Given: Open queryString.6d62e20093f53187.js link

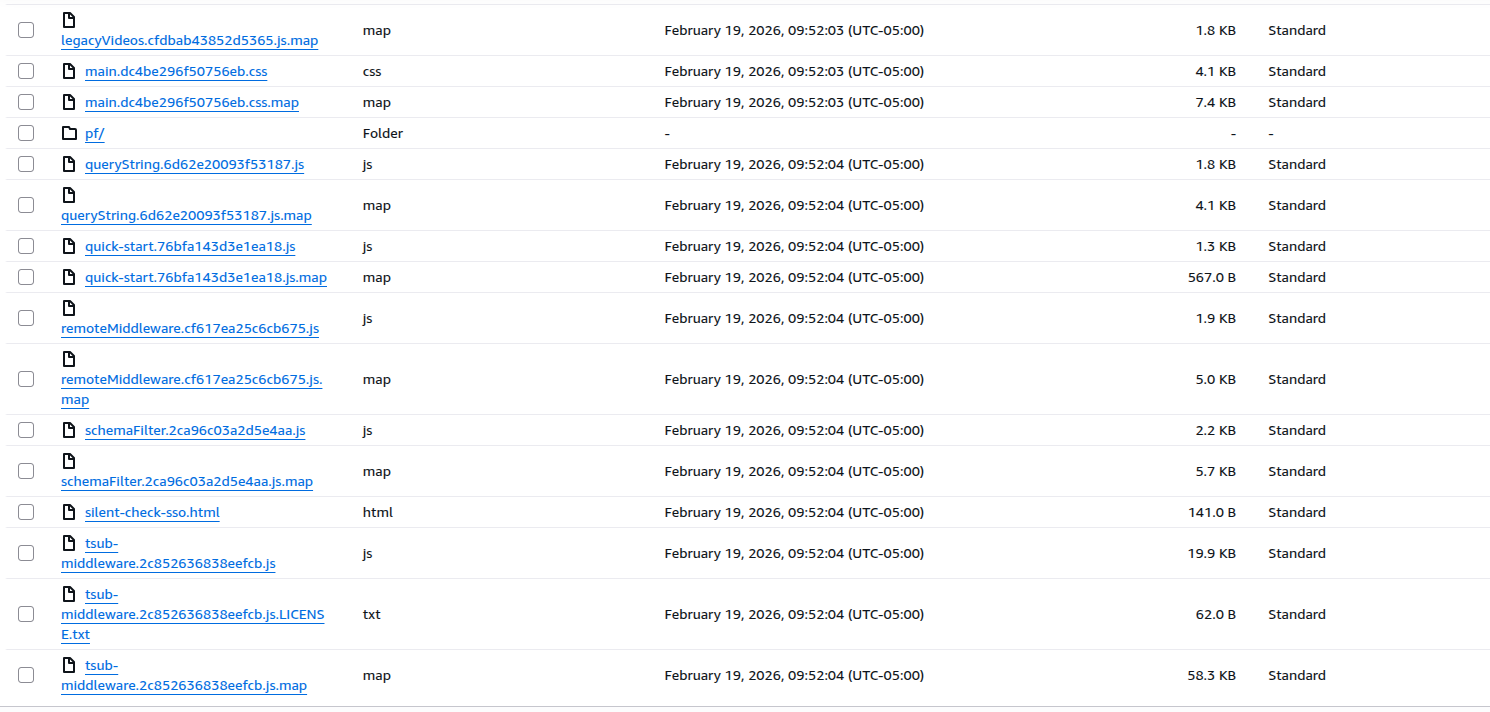Looking at the screenshot, I should pos(194,165).
